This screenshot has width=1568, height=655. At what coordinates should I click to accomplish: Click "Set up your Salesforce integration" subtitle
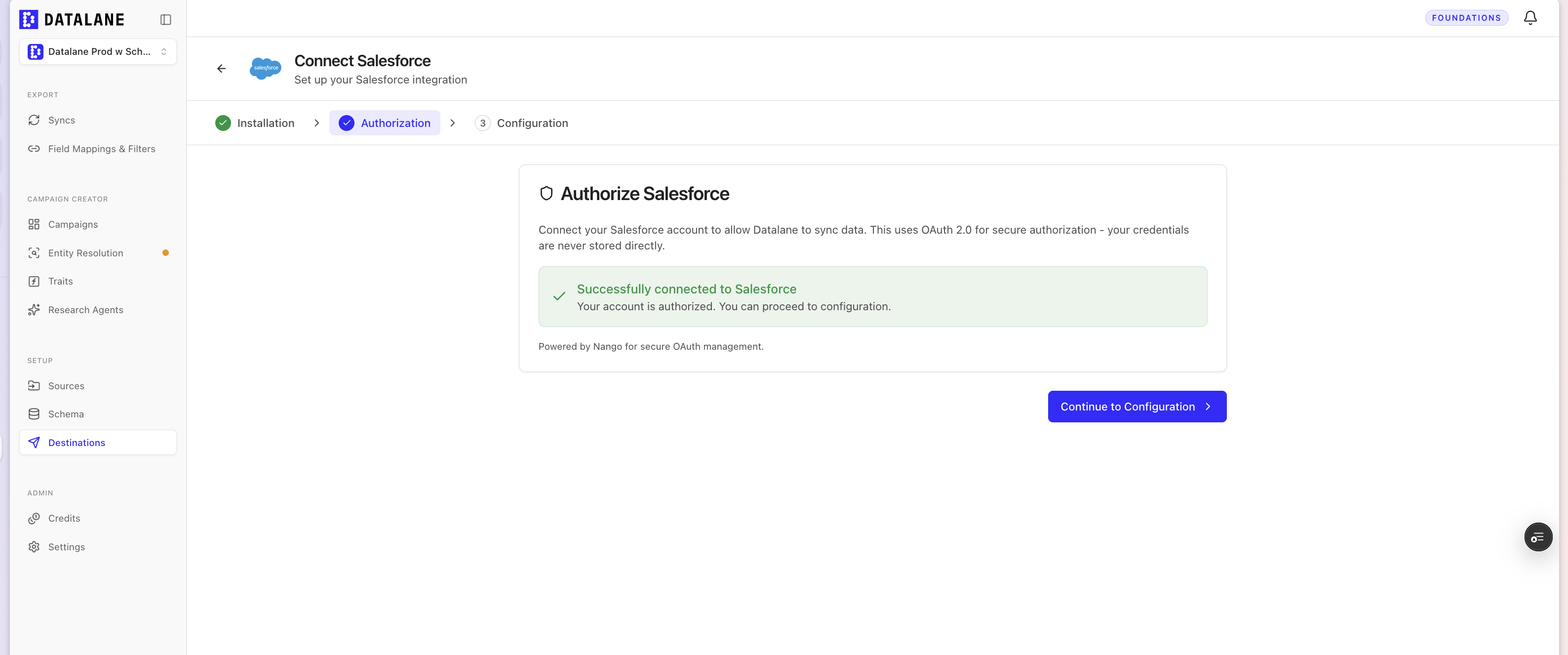[381, 80]
